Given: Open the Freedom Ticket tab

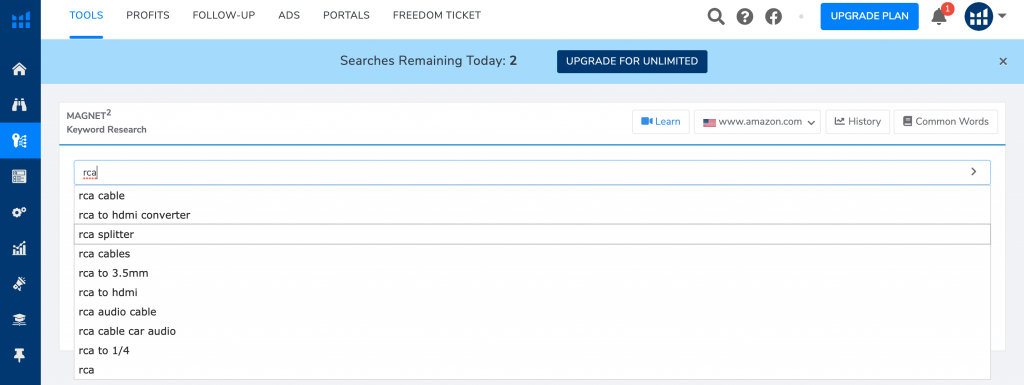Looking at the screenshot, I should tap(437, 15).
